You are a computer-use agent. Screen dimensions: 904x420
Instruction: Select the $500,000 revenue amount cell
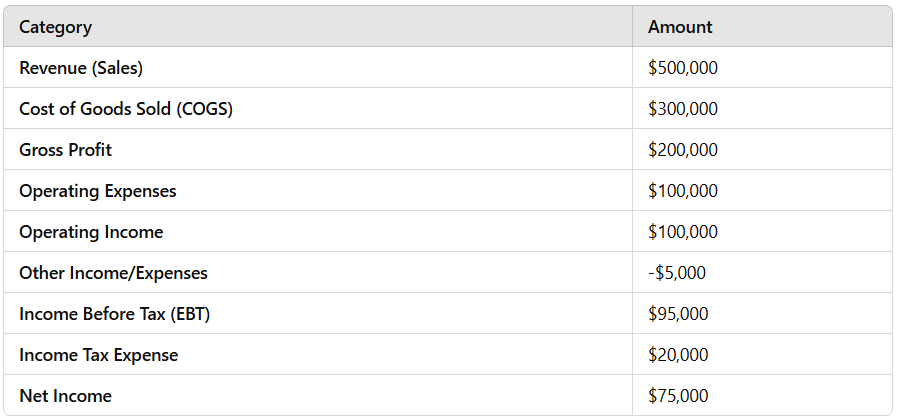tap(683, 68)
